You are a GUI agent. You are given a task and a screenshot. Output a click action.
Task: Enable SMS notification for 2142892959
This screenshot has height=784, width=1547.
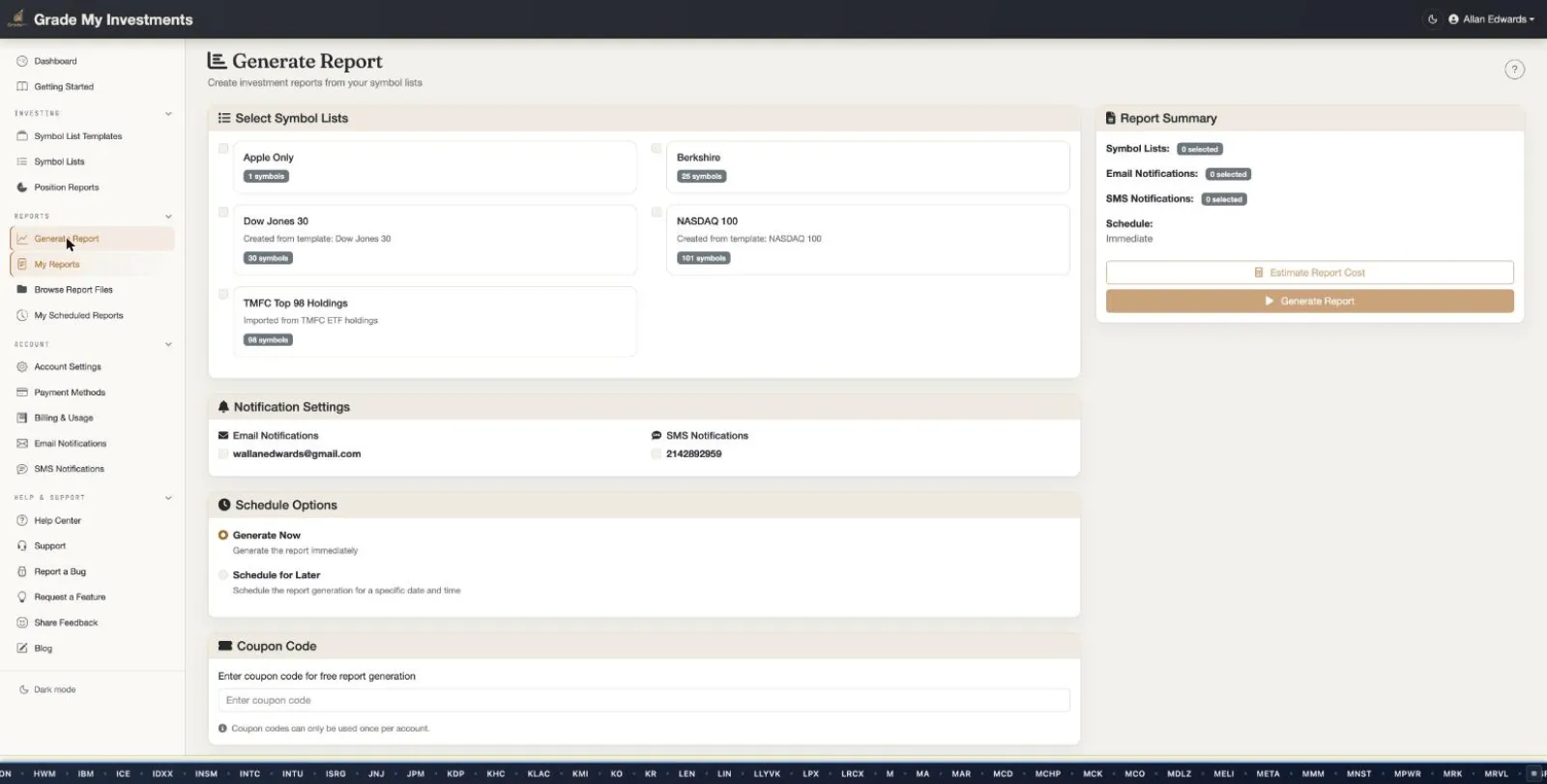coord(657,454)
